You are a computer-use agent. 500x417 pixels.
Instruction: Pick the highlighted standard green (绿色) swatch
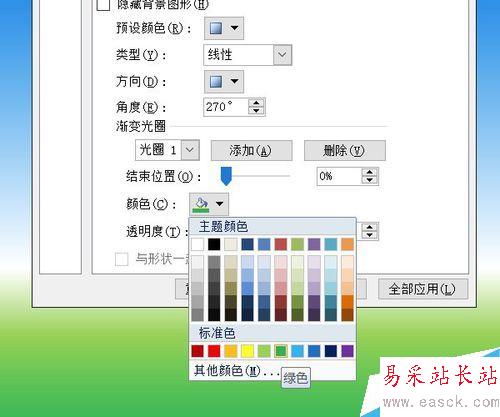pyautogui.click(x=281, y=351)
